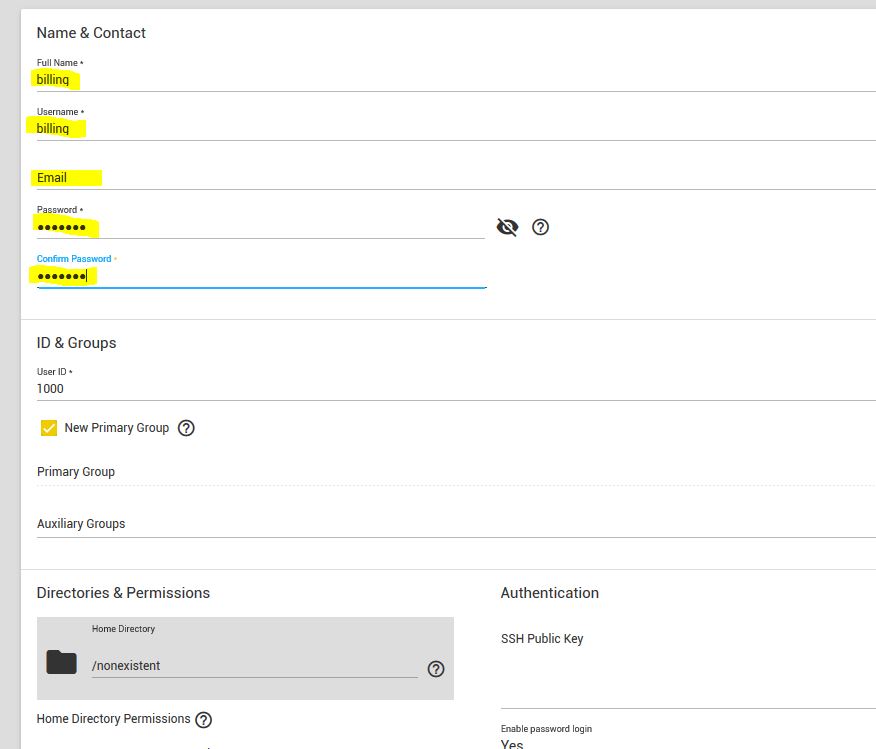Click the Directories & Permissions heading
This screenshot has height=749, width=876.
pyautogui.click(x=123, y=593)
